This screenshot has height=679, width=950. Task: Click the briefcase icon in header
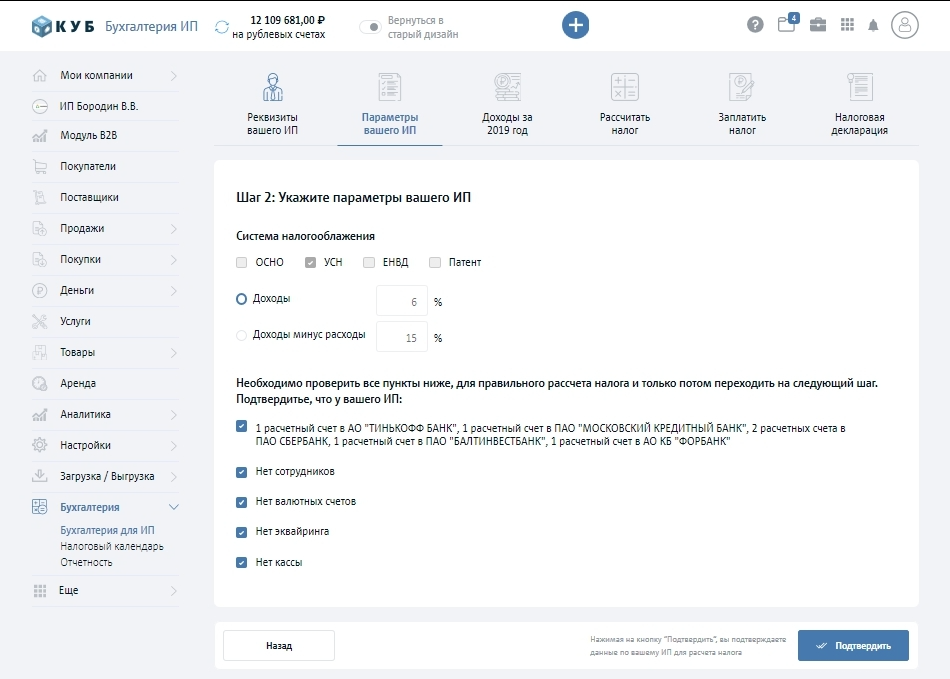tap(817, 25)
